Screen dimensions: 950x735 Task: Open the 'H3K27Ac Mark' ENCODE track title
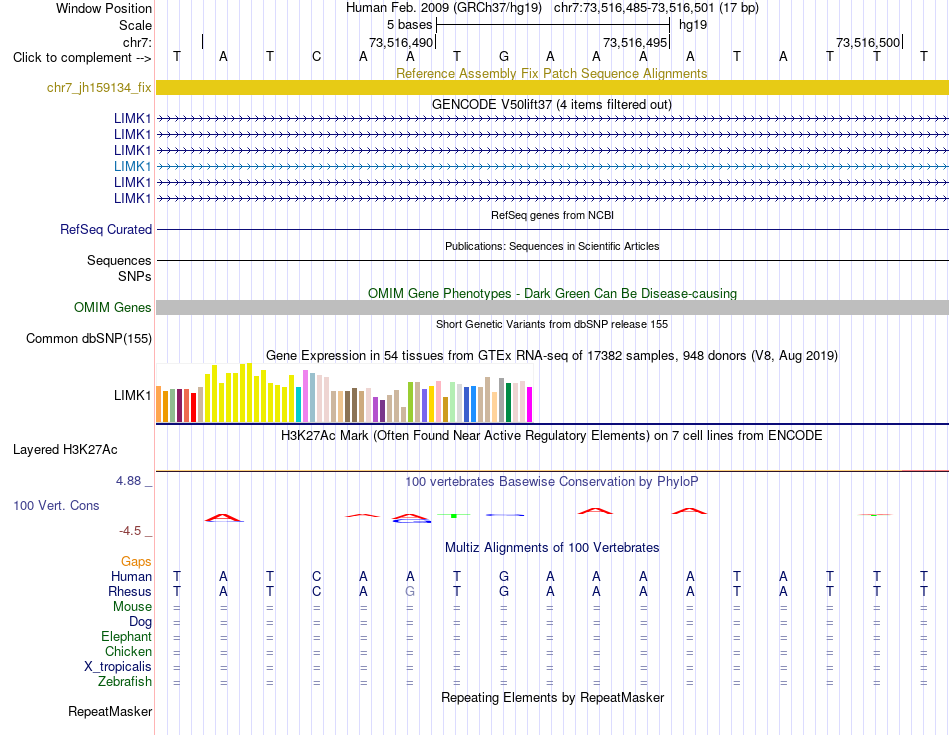552,436
